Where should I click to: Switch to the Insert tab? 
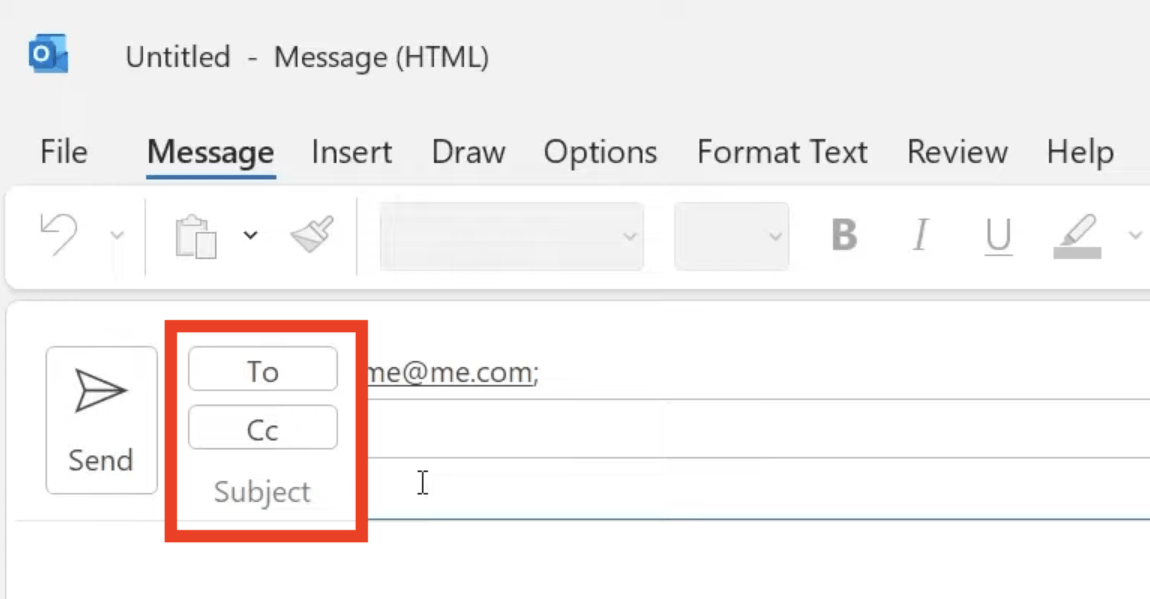click(x=352, y=152)
